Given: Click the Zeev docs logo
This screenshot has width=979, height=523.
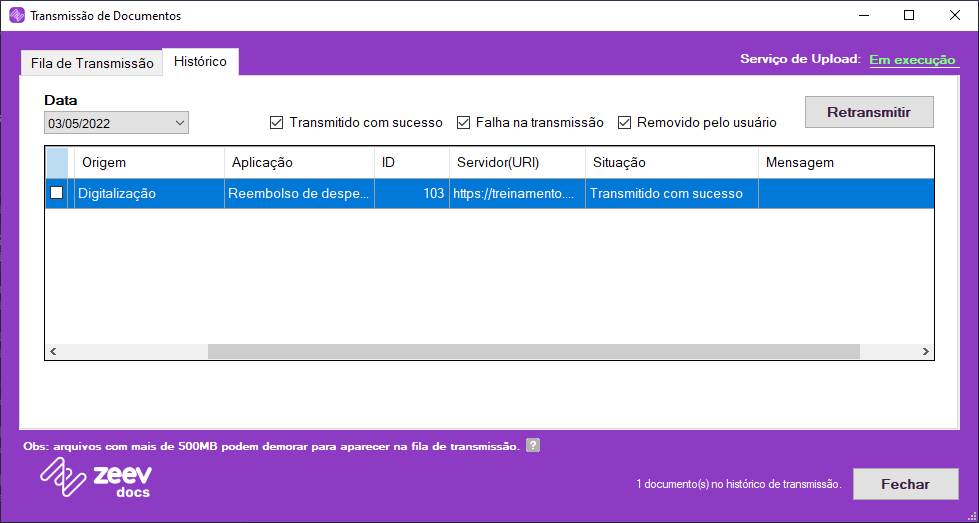Looking at the screenshot, I should 96,479.
